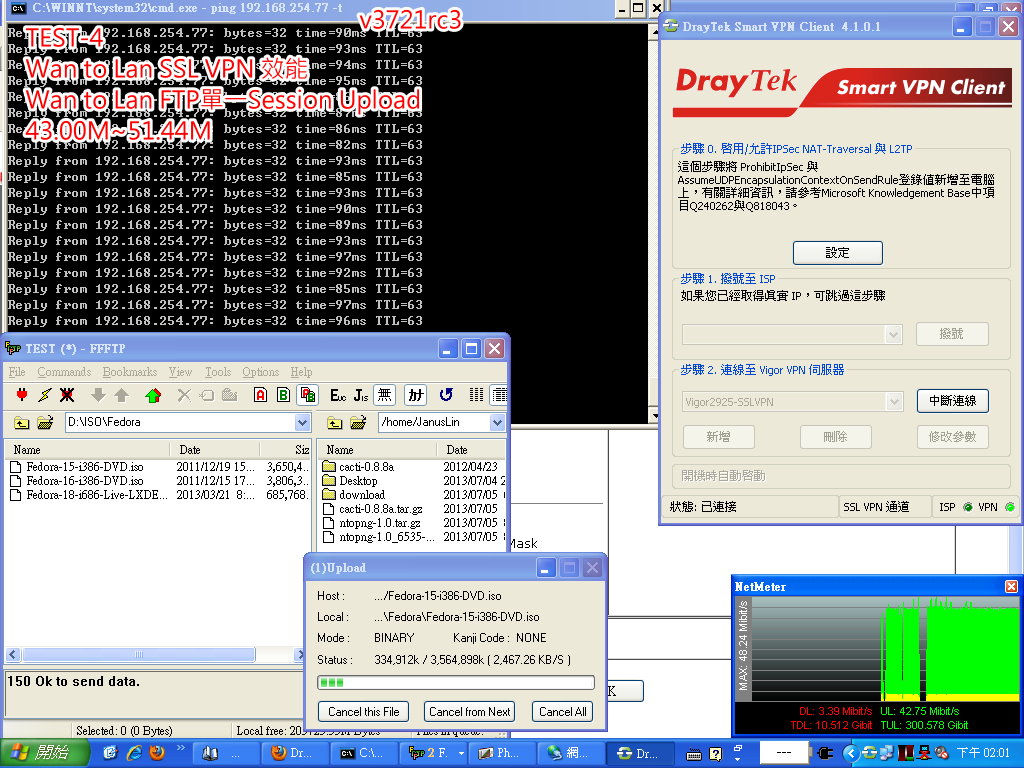Open the Help menu in FFFTP

tap(301, 372)
